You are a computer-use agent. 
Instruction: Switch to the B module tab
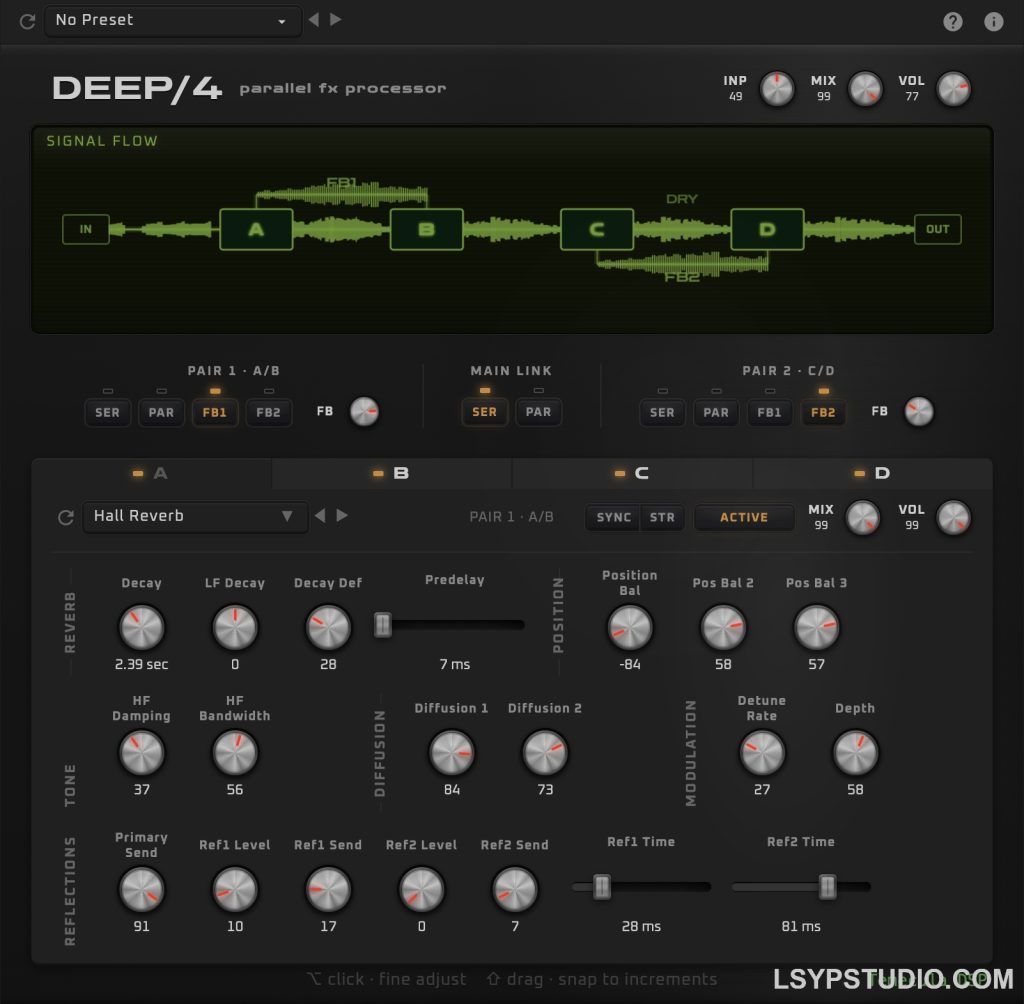point(391,473)
